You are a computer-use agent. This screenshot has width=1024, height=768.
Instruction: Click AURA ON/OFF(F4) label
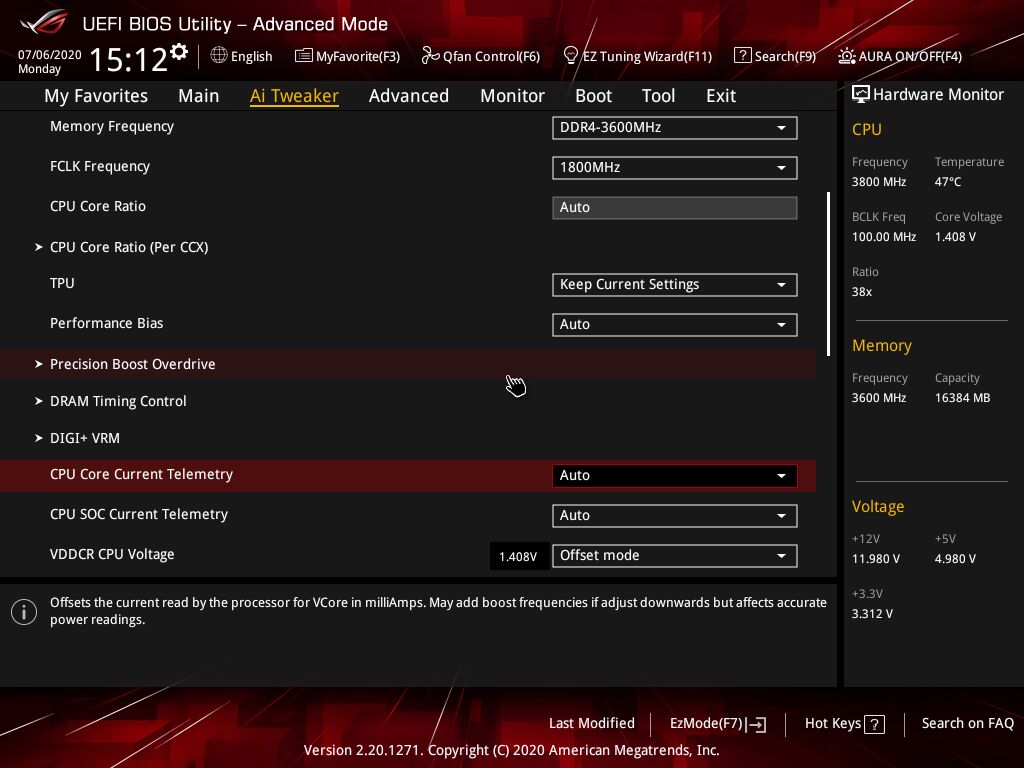[910, 56]
